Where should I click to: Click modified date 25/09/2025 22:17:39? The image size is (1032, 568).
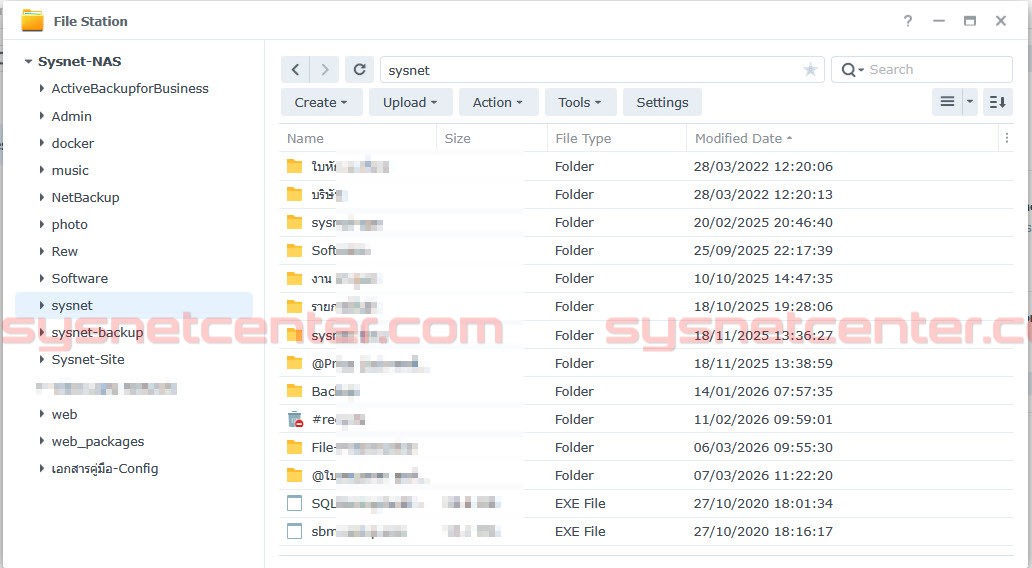coord(763,250)
